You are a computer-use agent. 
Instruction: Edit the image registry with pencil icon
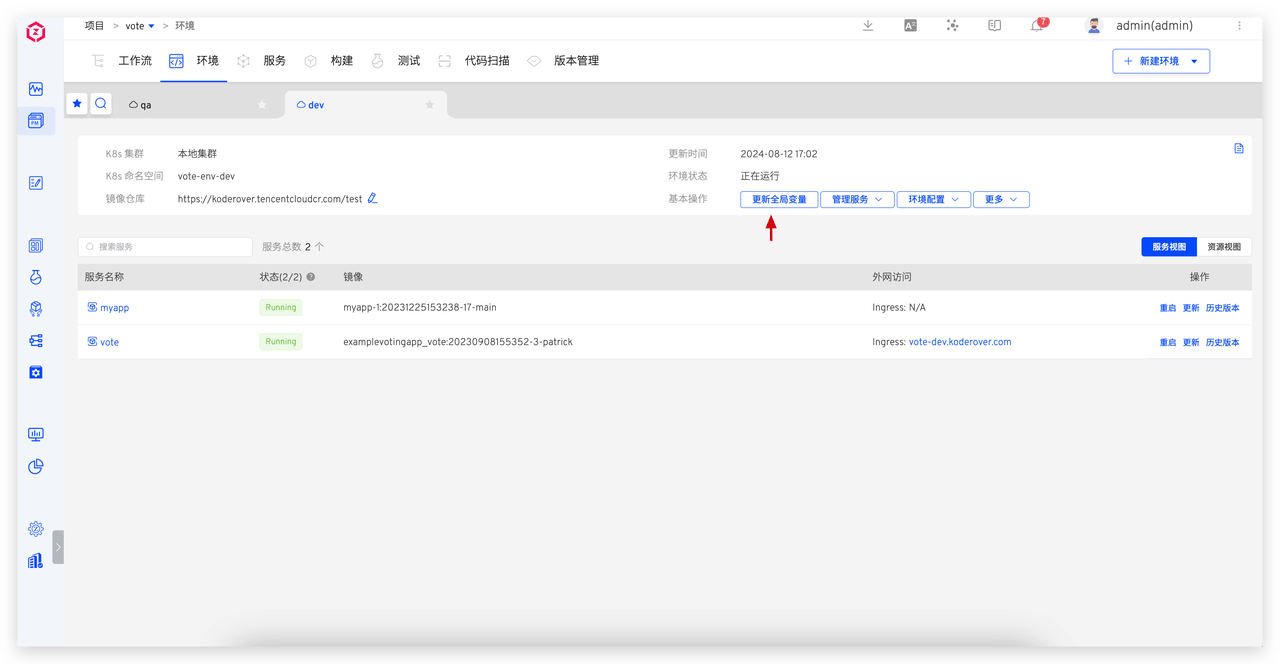(x=372, y=198)
